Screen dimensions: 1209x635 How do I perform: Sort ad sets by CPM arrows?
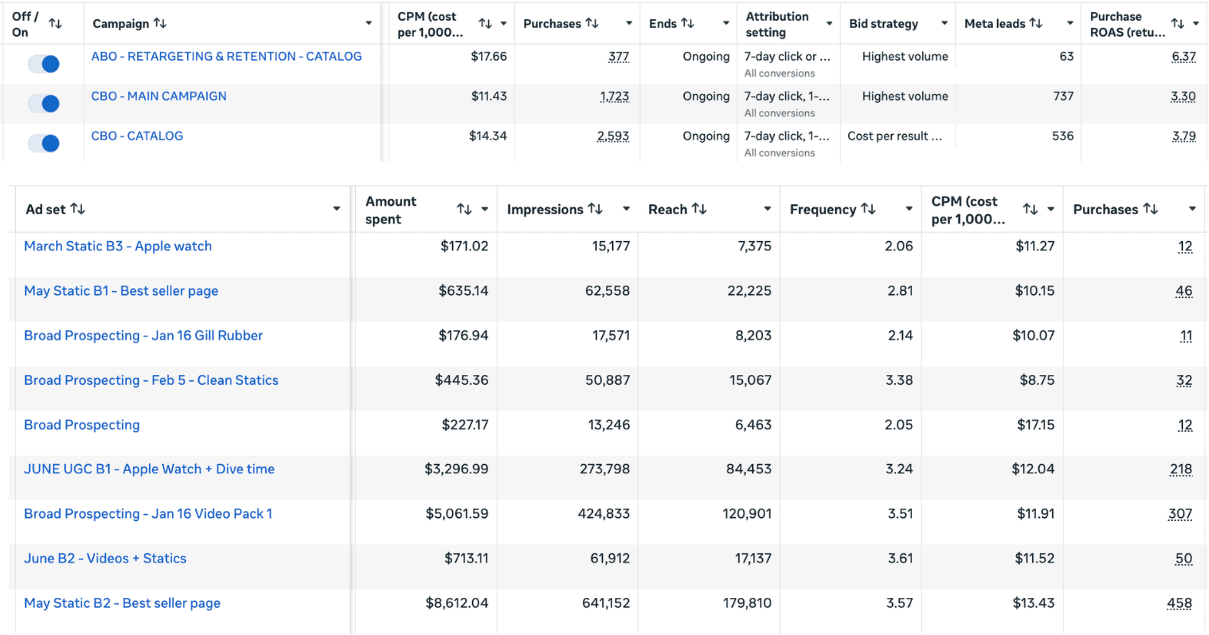pos(1030,209)
